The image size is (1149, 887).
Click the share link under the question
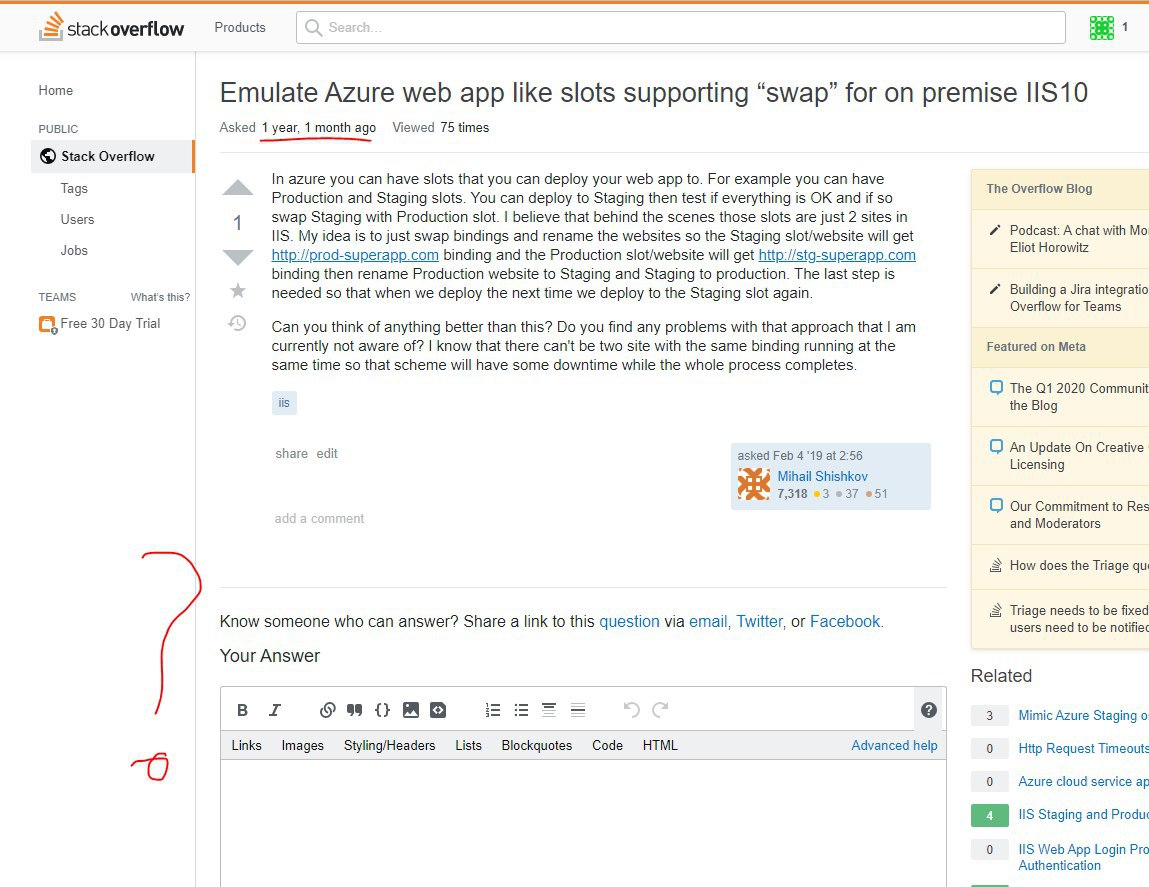tap(292, 453)
